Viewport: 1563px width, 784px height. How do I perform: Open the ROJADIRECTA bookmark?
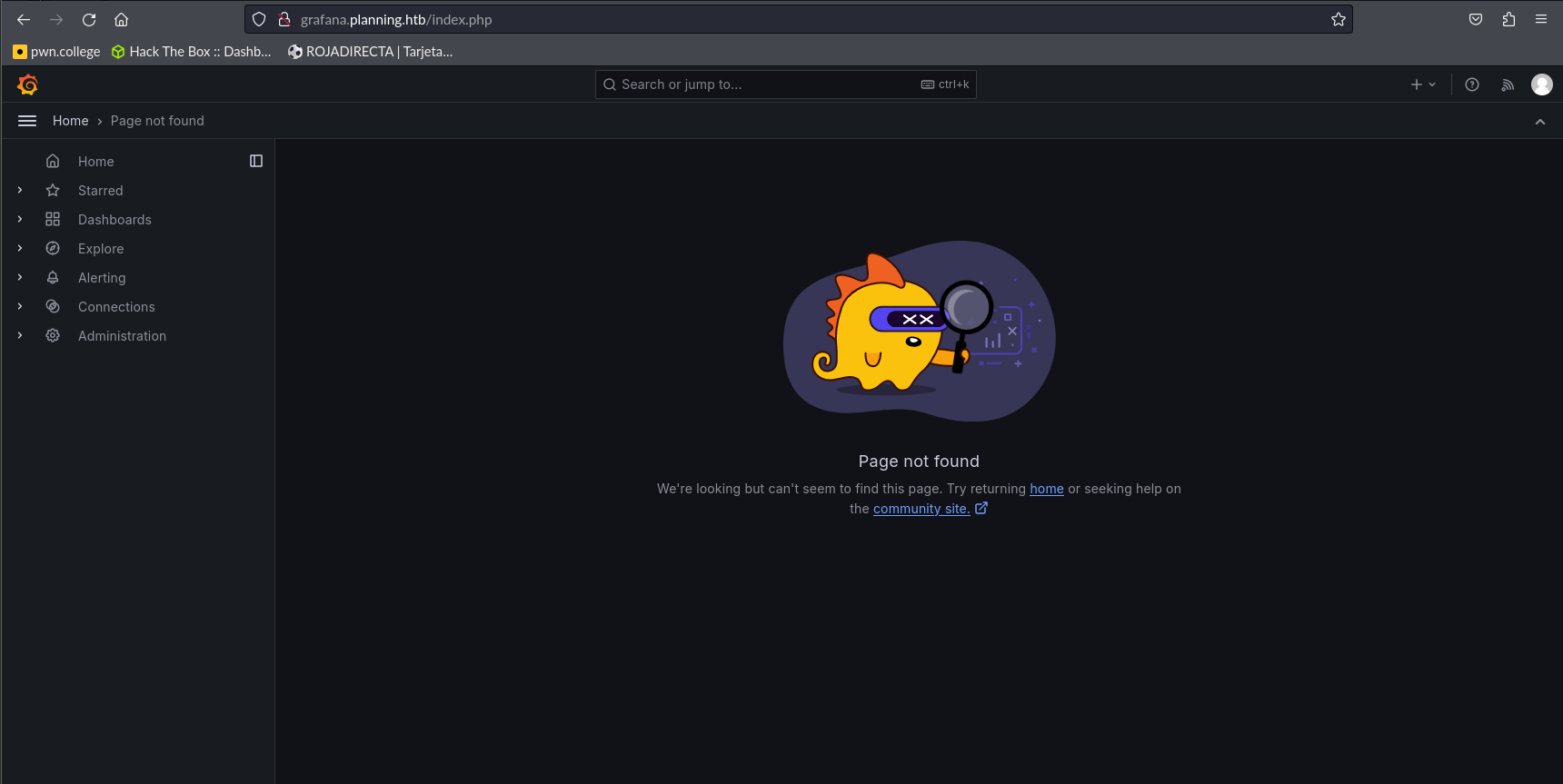coord(370,52)
